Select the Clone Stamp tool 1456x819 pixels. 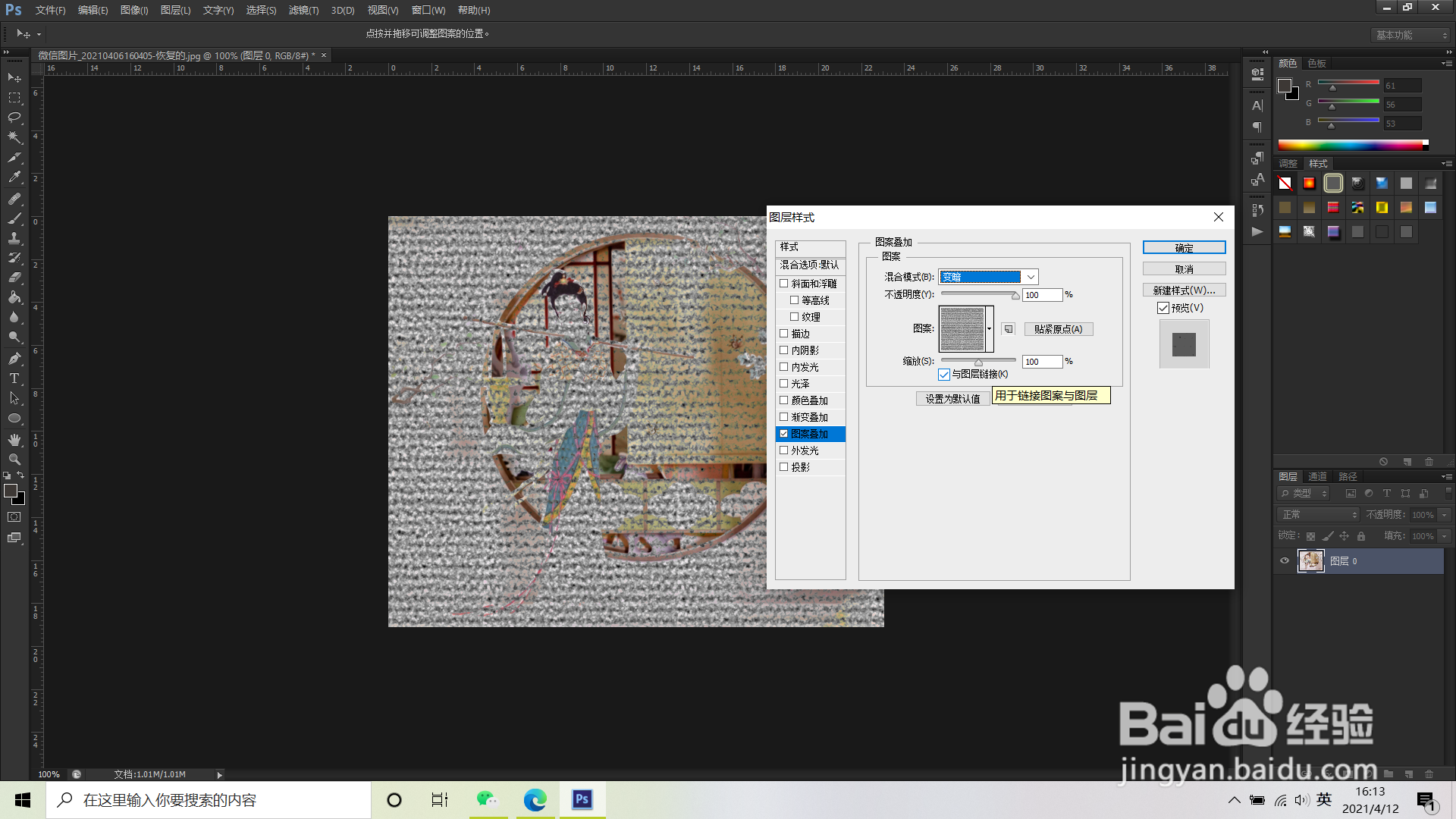click(14, 238)
